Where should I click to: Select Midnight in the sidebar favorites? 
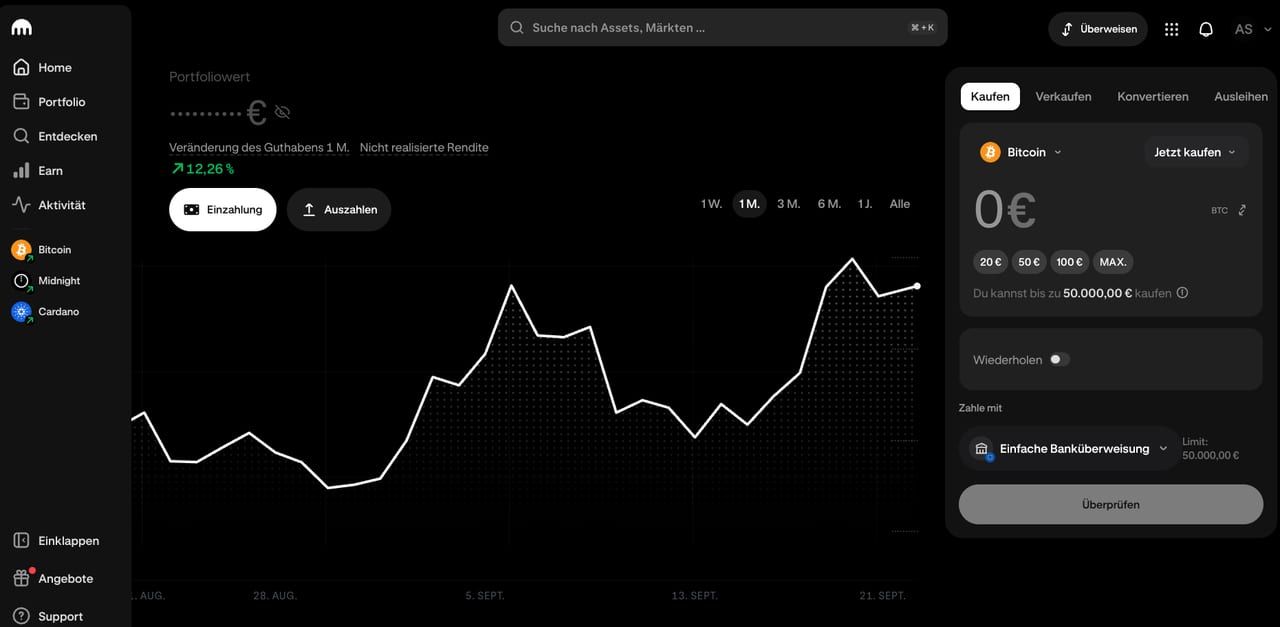(46, 281)
